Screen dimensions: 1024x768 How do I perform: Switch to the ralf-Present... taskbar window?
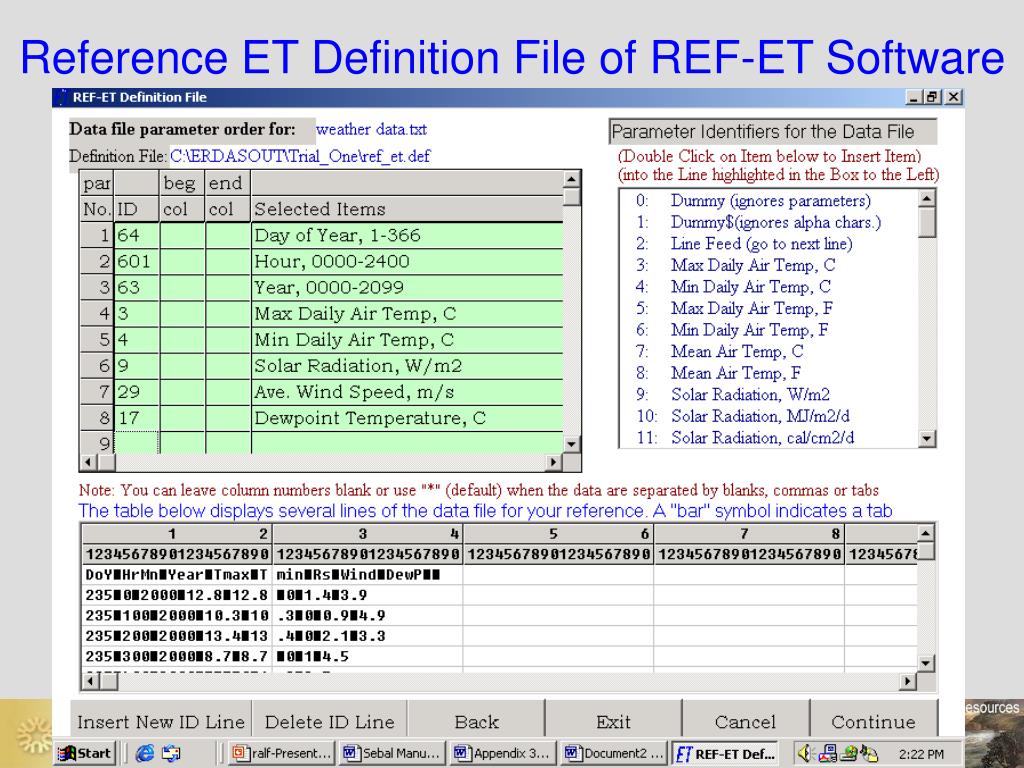281,753
